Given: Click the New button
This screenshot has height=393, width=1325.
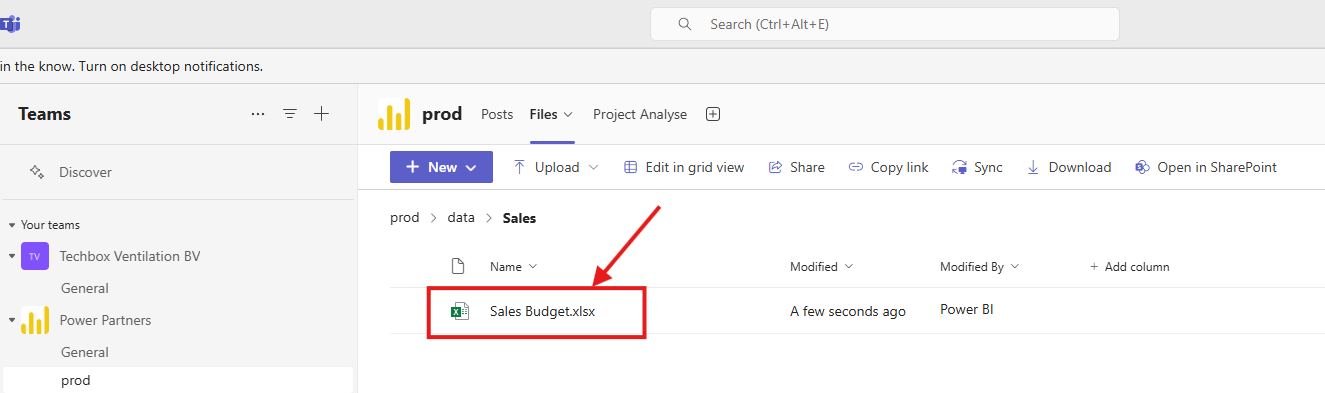Looking at the screenshot, I should click(x=441, y=167).
